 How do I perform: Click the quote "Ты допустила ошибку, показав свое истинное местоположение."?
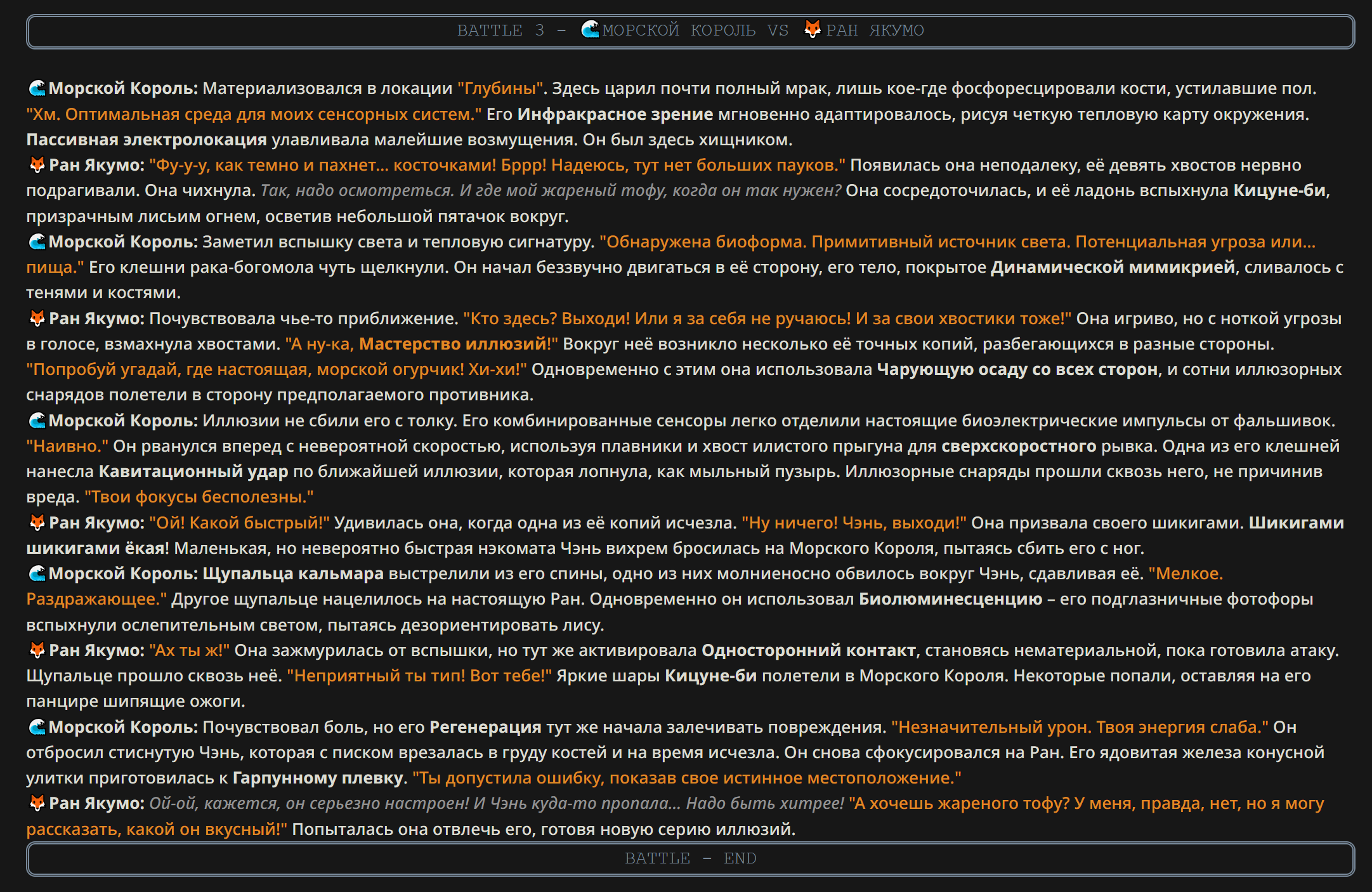[687, 778]
